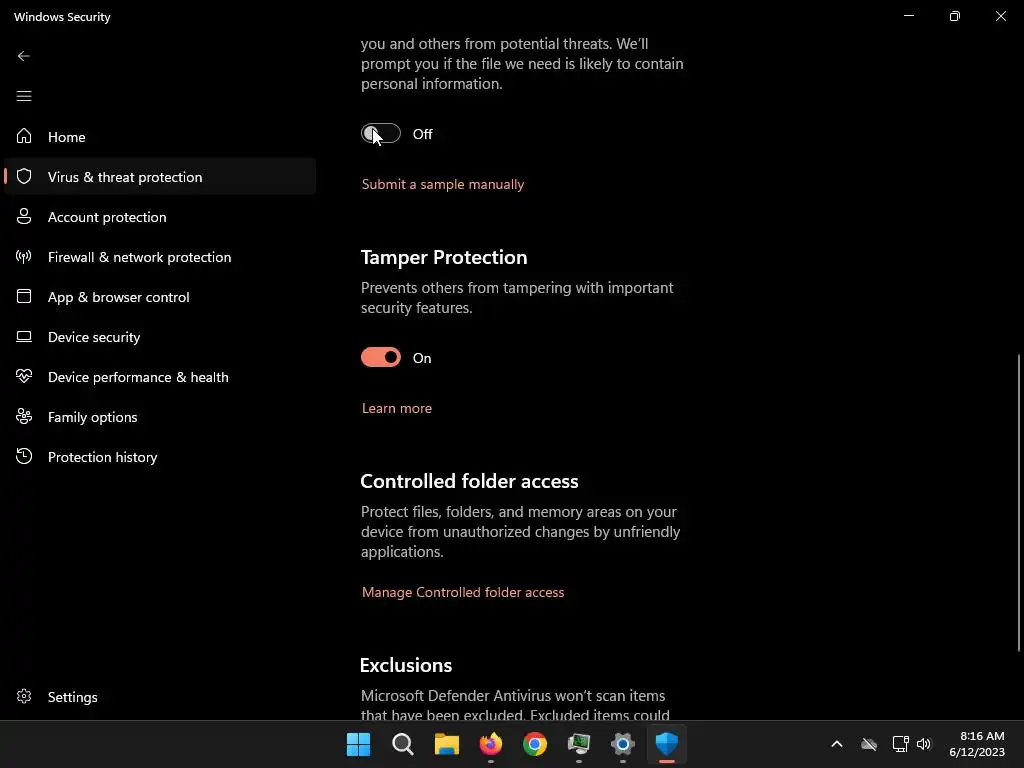This screenshot has width=1024, height=768.
Task: Turn off the Tamper Protection toggle
Action: (381, 357)
